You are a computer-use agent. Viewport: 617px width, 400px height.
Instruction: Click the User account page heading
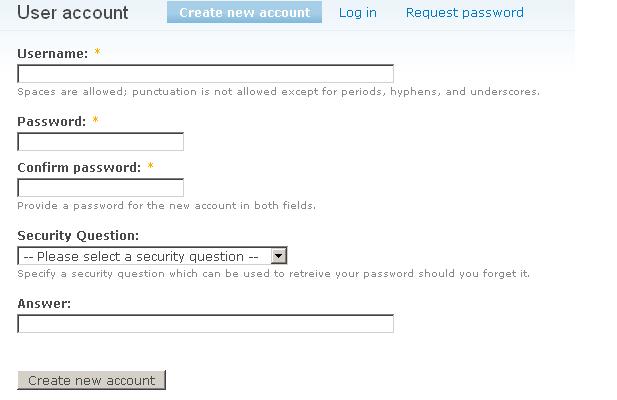point(73,13)
